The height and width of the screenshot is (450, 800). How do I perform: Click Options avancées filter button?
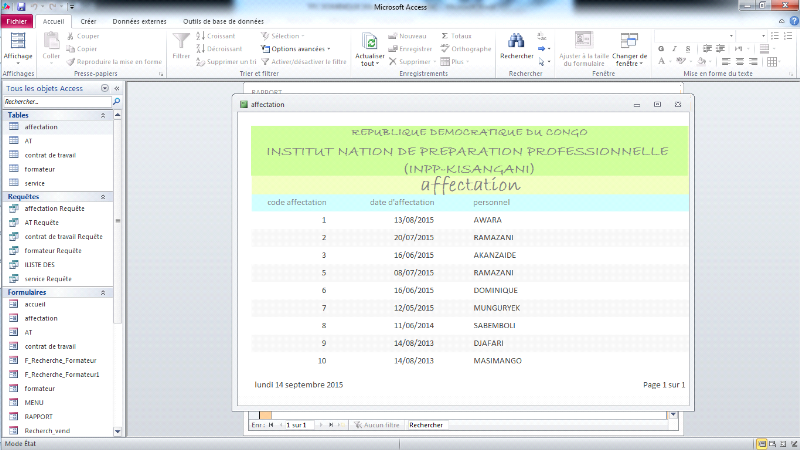(x=298, y=48)
